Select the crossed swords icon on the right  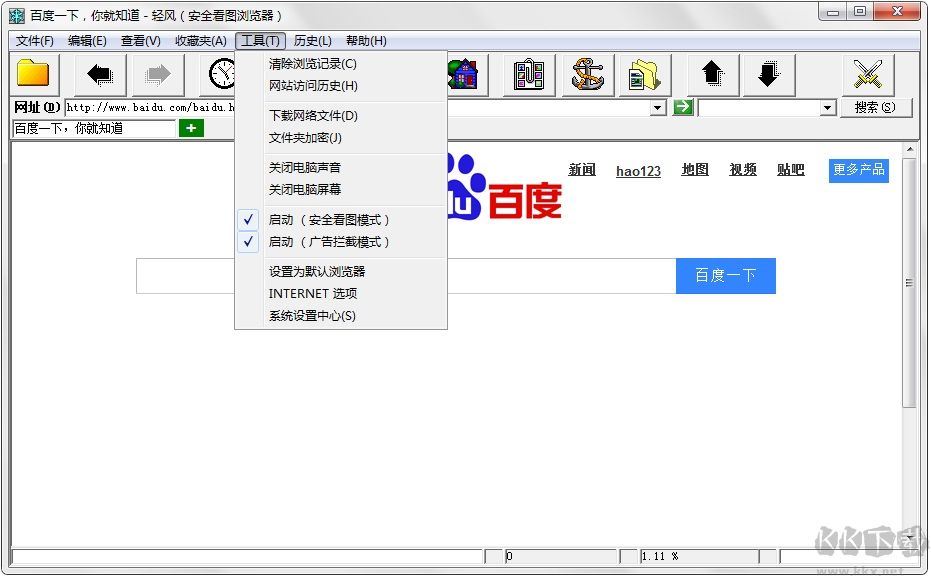click(x=868, y=73)
